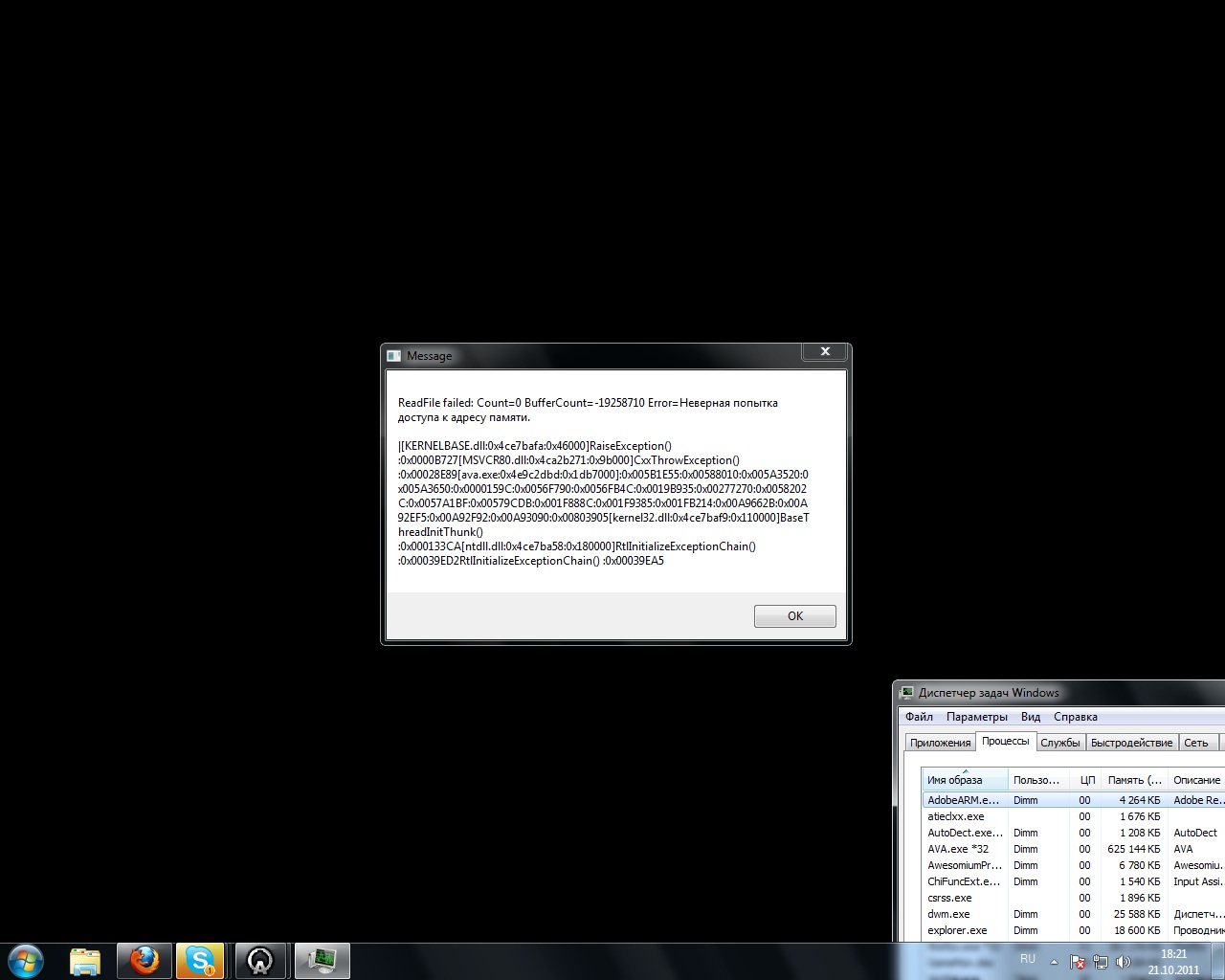
Task: Click the KERNELBASE.dll RaiseException stack line
Action: click(x=535, y=446)
